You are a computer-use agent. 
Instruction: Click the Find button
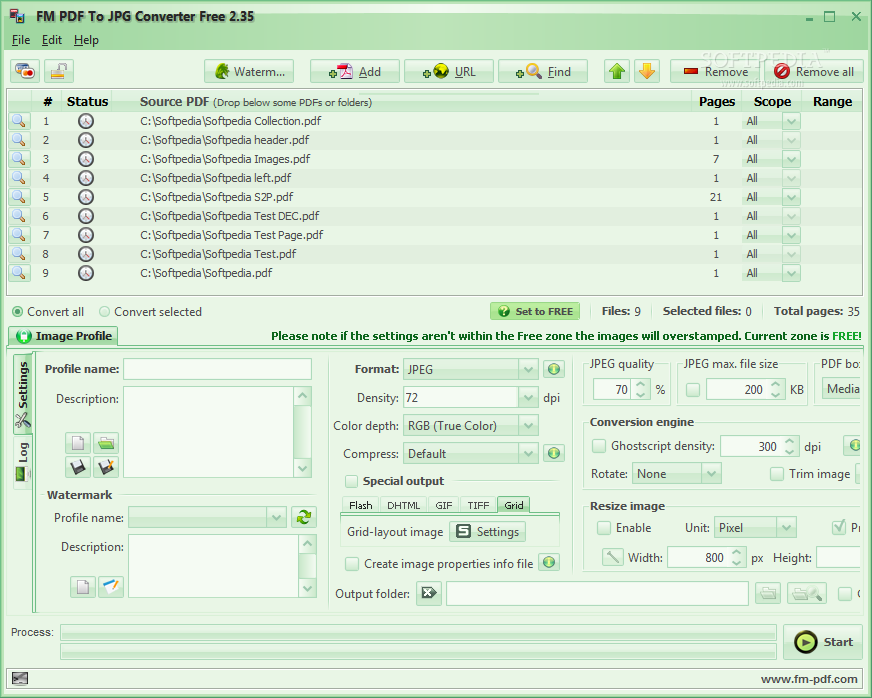543,72
